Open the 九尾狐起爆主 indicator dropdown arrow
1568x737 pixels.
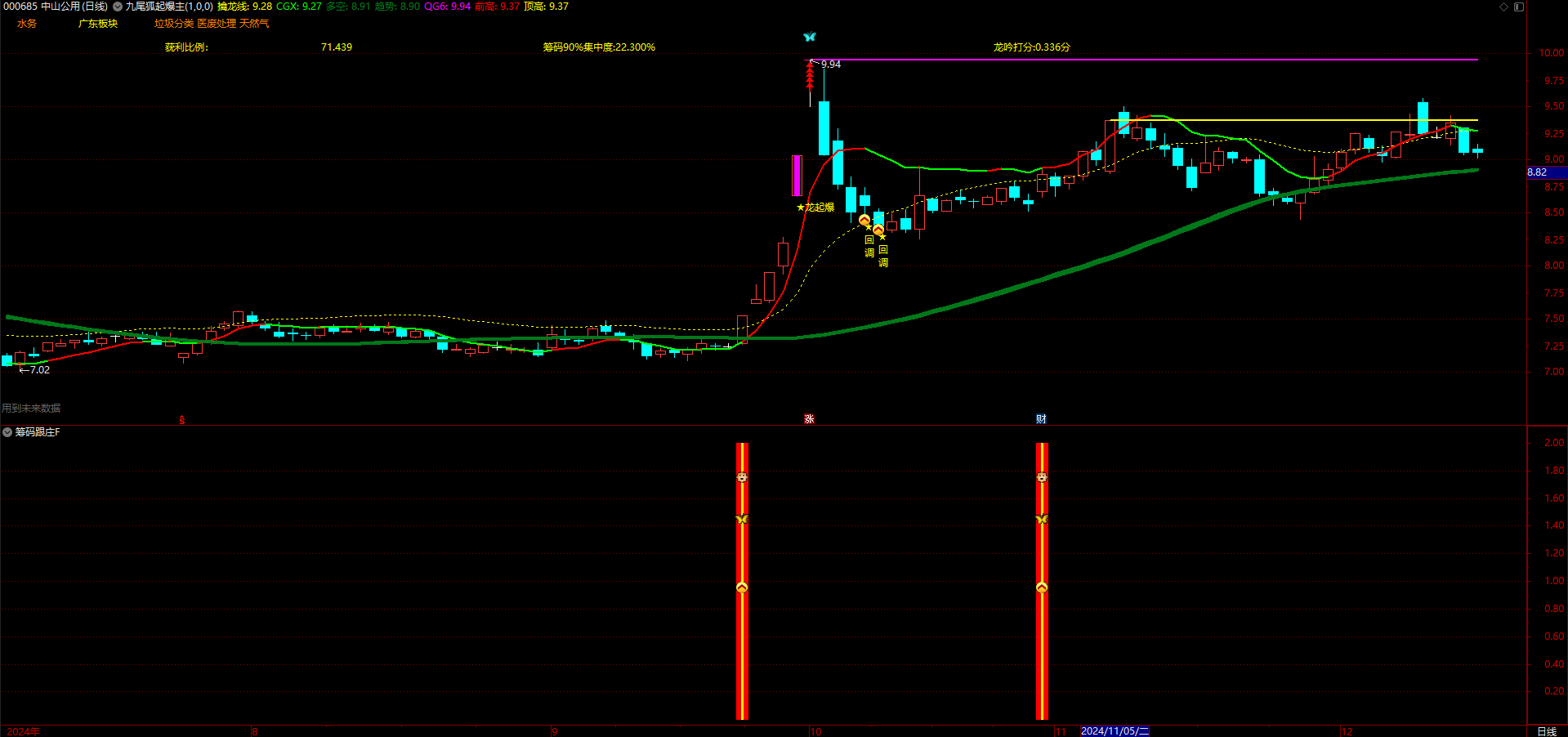click(118, 7)
